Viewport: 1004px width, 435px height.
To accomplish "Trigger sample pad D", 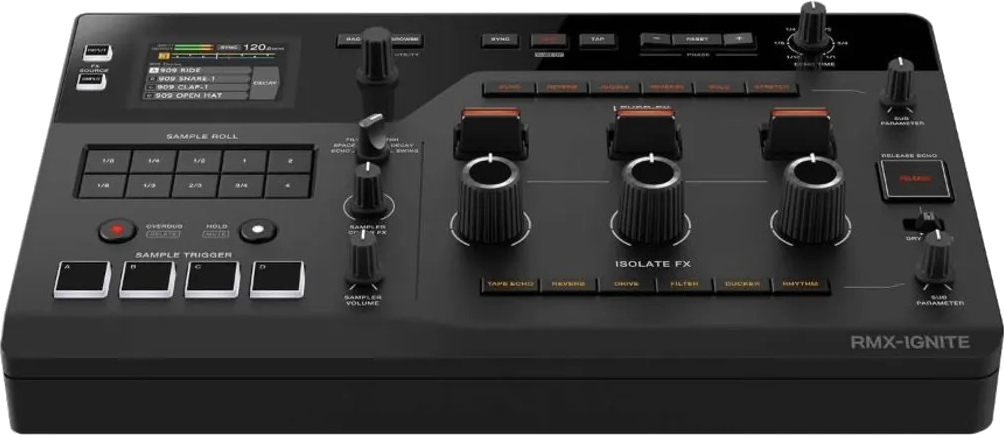I will tap(277, 279).
